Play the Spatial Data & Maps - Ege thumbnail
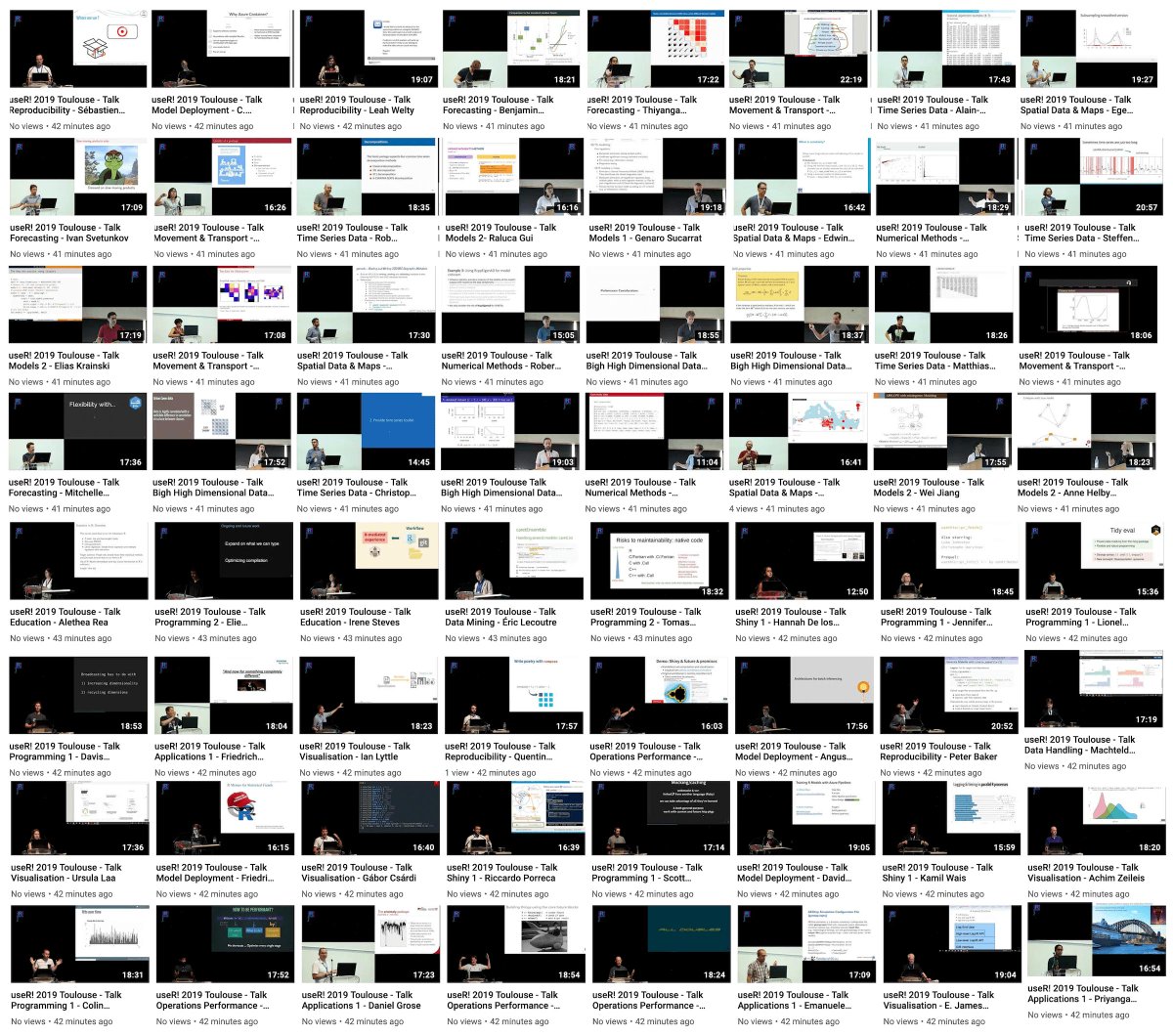 click(1089, 50)
